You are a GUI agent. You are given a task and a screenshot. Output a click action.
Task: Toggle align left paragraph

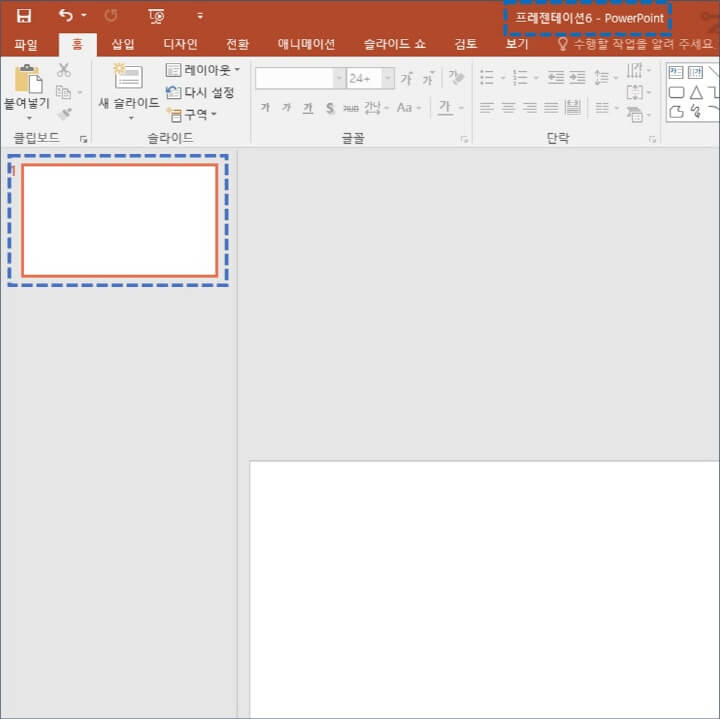pos(486,108)
